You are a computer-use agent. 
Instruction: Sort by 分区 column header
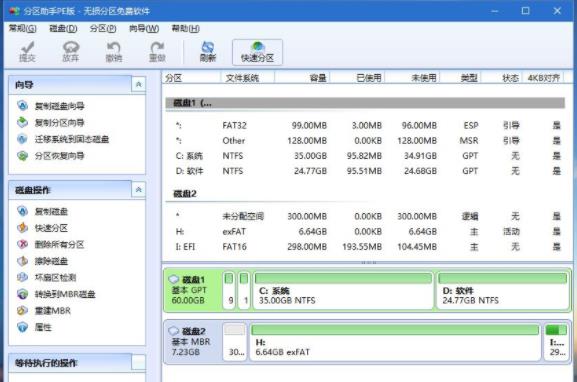(191, 78)
